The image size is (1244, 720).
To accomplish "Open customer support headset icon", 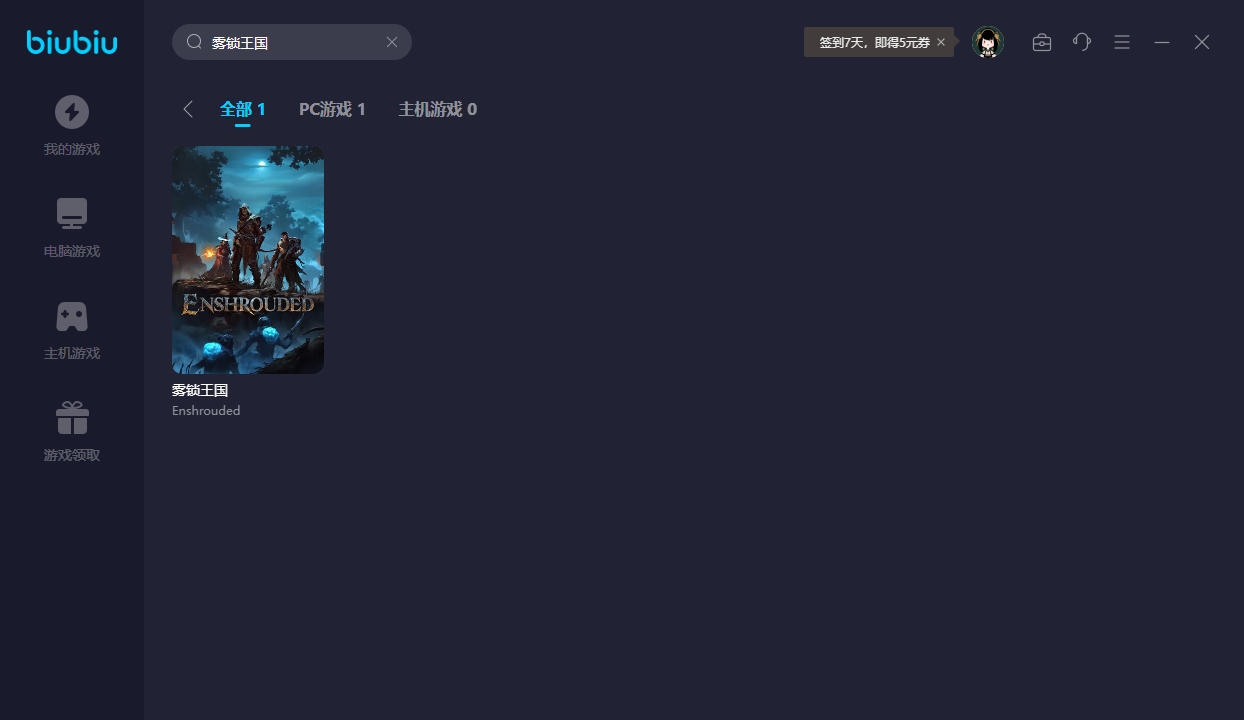I will coord(1082,42).
